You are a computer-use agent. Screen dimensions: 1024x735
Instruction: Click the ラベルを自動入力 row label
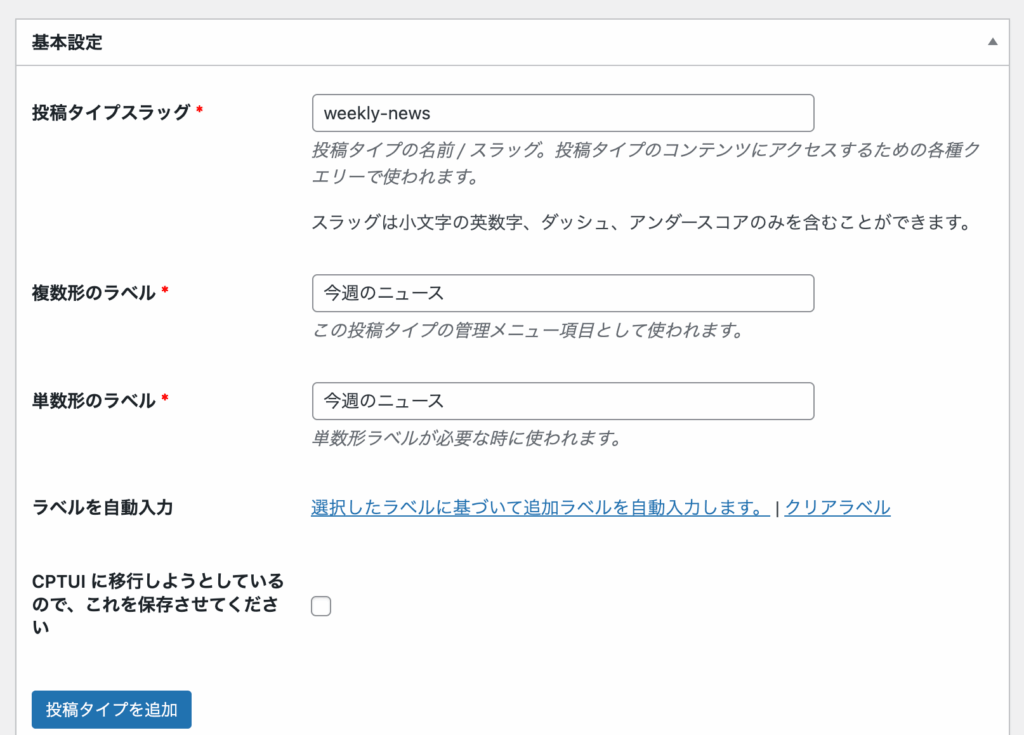coord(103,507)
